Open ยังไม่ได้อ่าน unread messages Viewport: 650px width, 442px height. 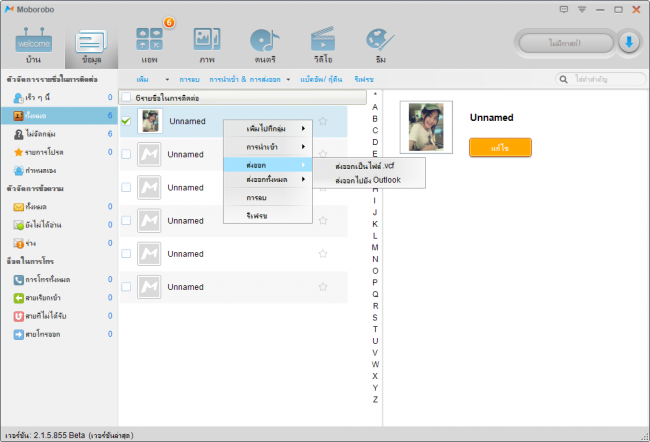[x=59, y=225]
